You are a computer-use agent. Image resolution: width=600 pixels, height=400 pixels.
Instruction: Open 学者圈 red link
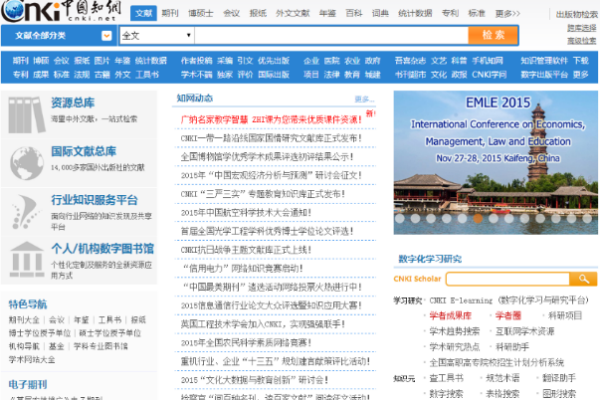(x=508, y=315)
